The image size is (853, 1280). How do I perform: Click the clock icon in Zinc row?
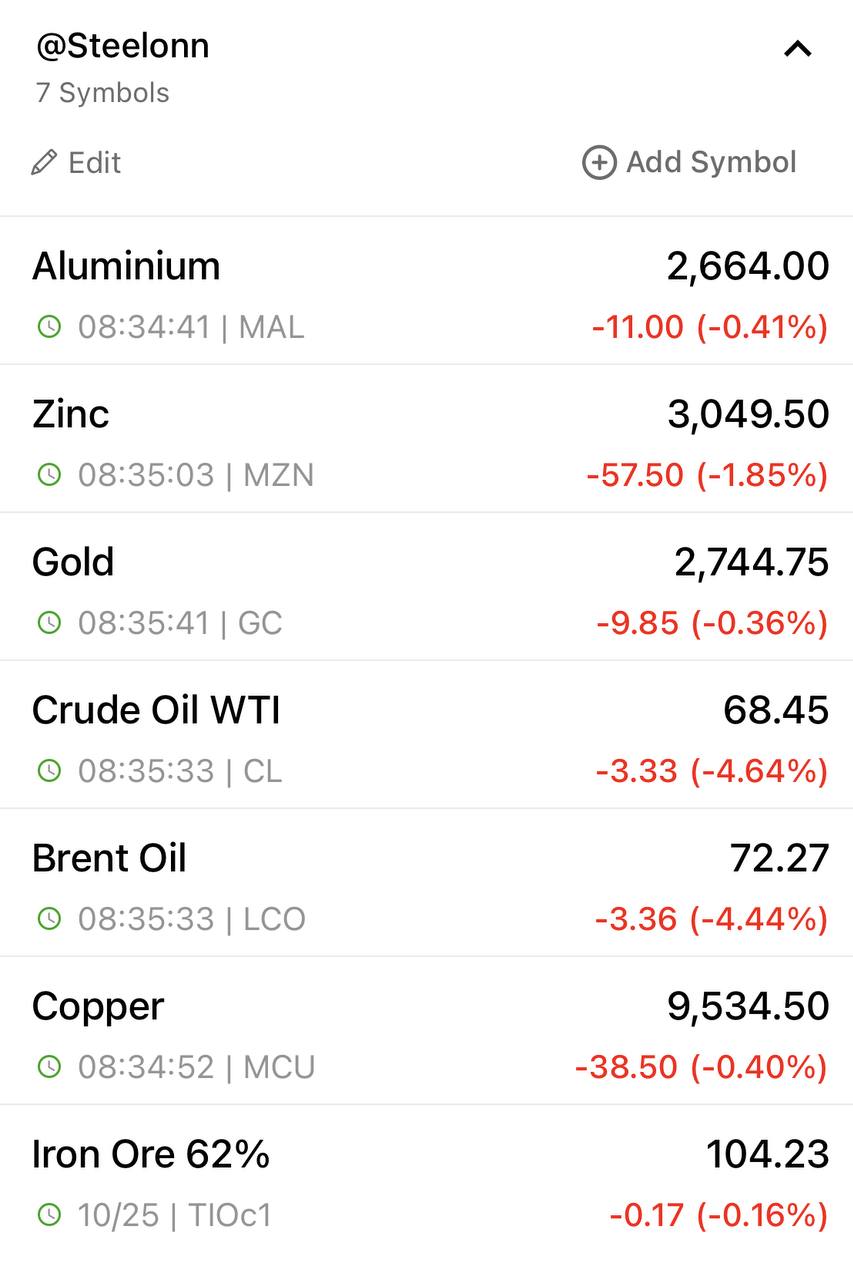49,474
